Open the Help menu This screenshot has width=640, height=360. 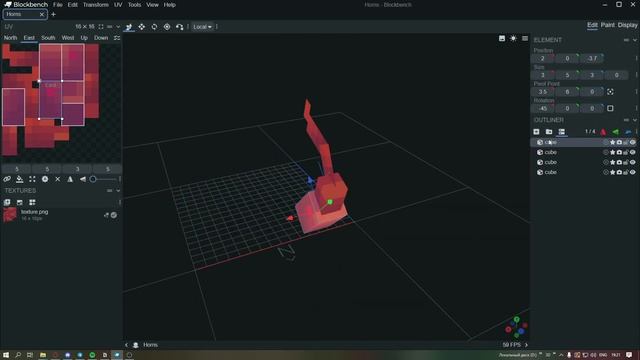click(x=170, y=5)
